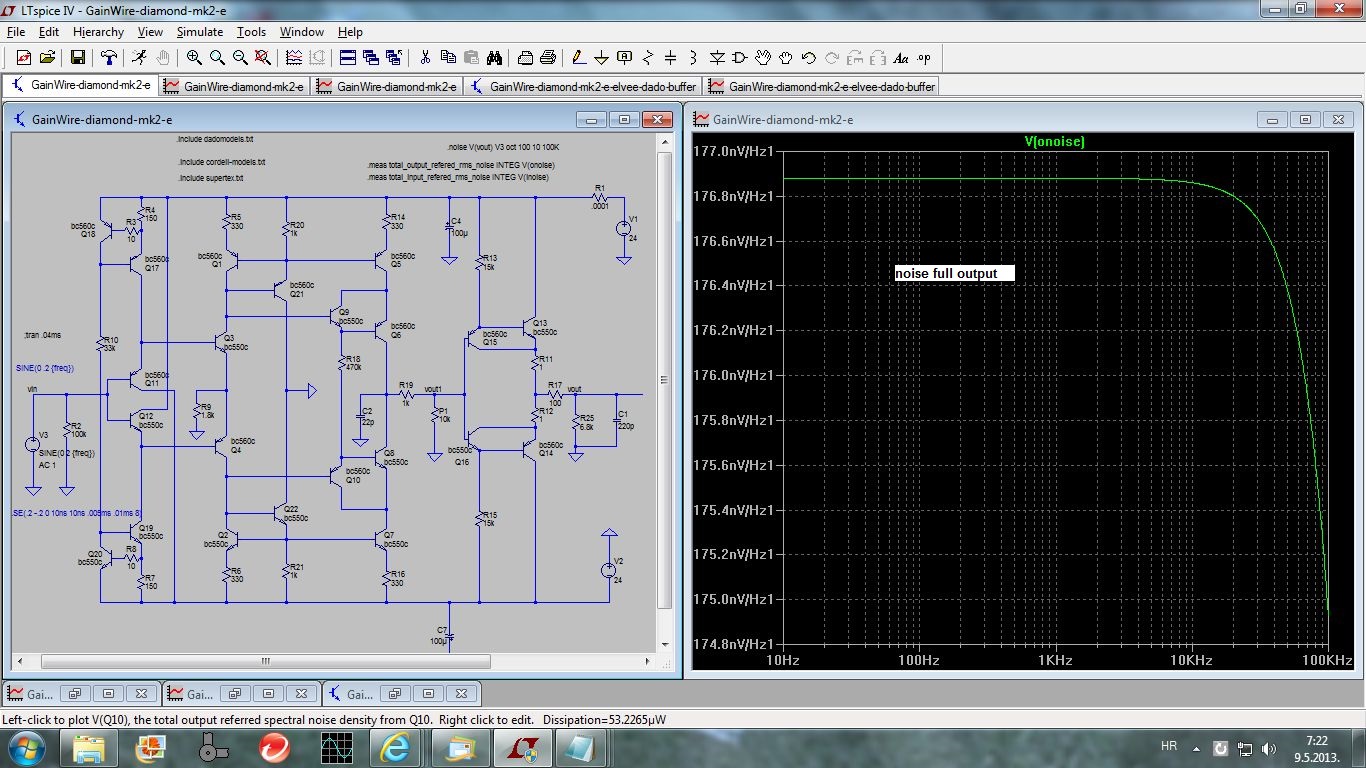
Task: Click the Autorange plot icon
Action: click(x=294, y=57)
